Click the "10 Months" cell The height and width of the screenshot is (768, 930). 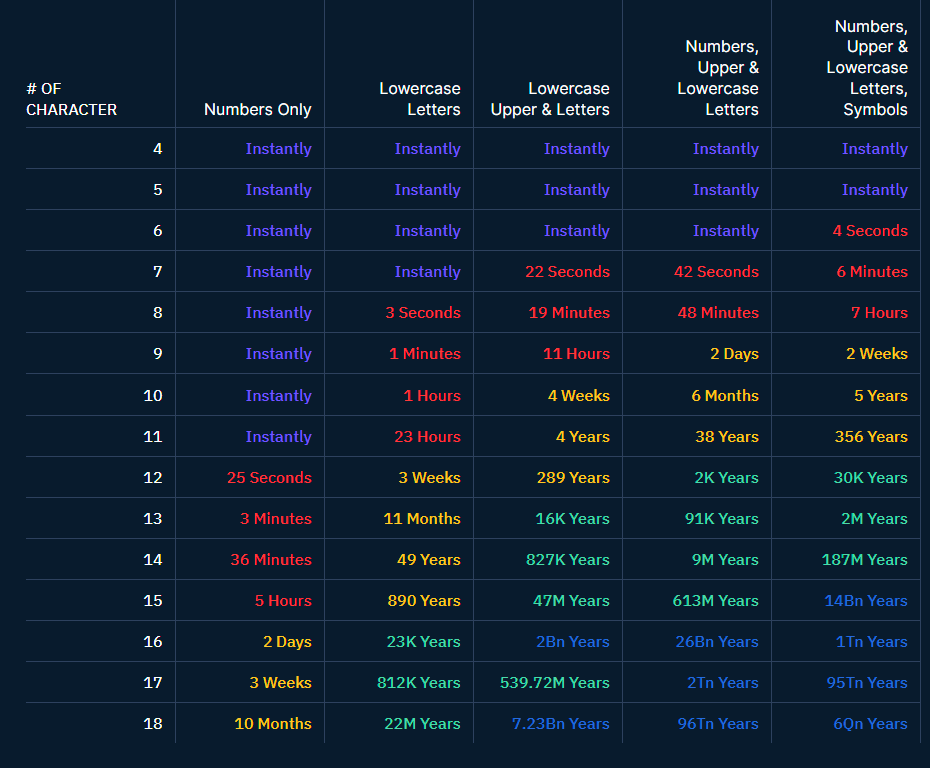(x=273, y=724)
